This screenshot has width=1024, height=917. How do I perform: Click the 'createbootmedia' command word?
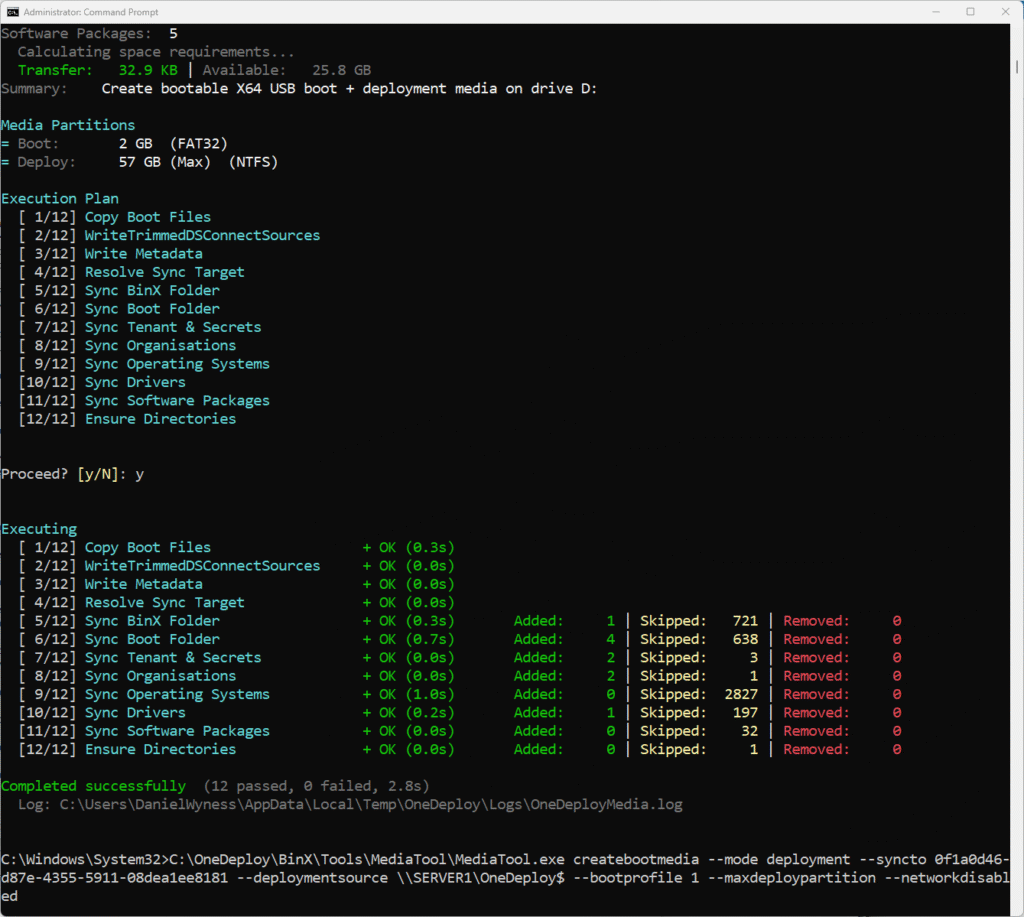[x=636, y=860]
